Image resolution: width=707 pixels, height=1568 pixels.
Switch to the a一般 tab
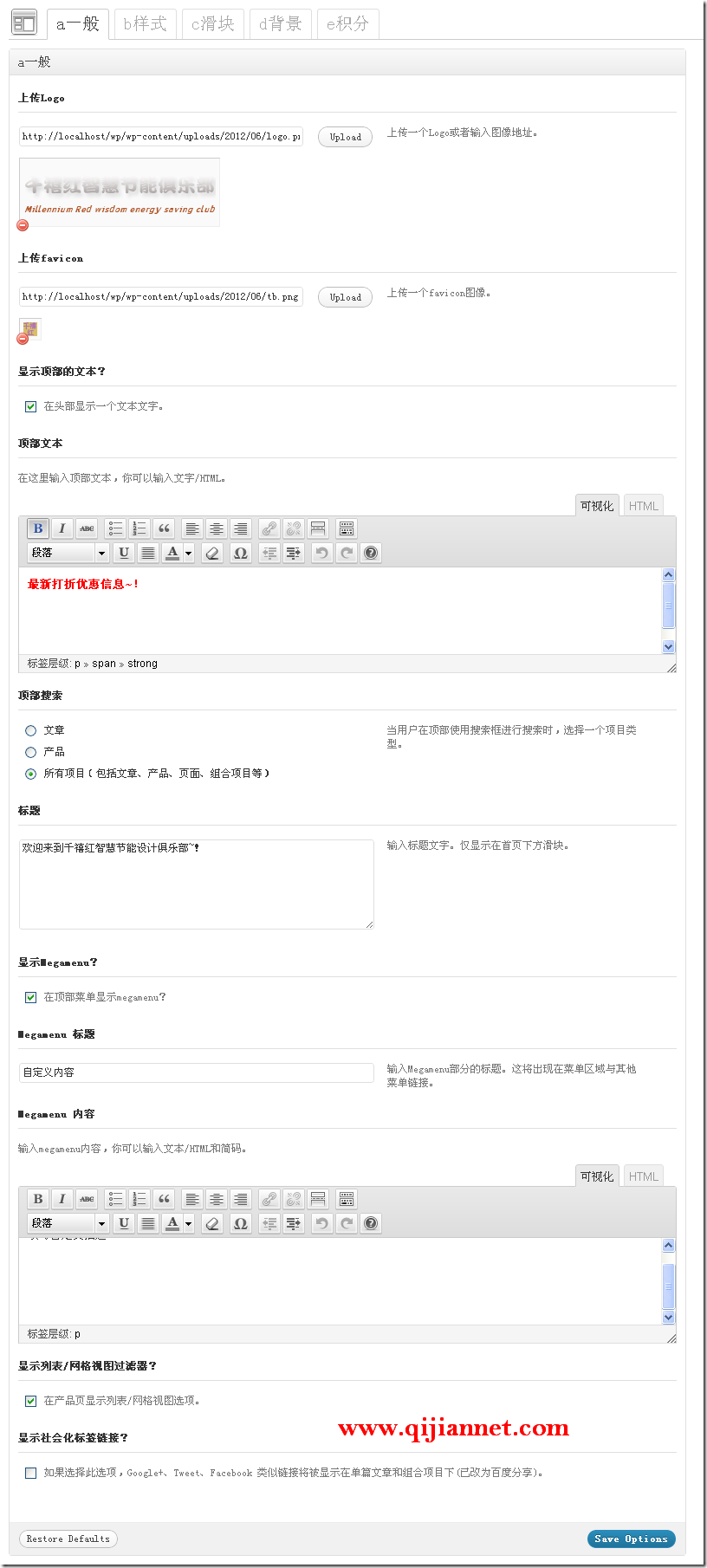pyautogui.click(x=78, y=24)
